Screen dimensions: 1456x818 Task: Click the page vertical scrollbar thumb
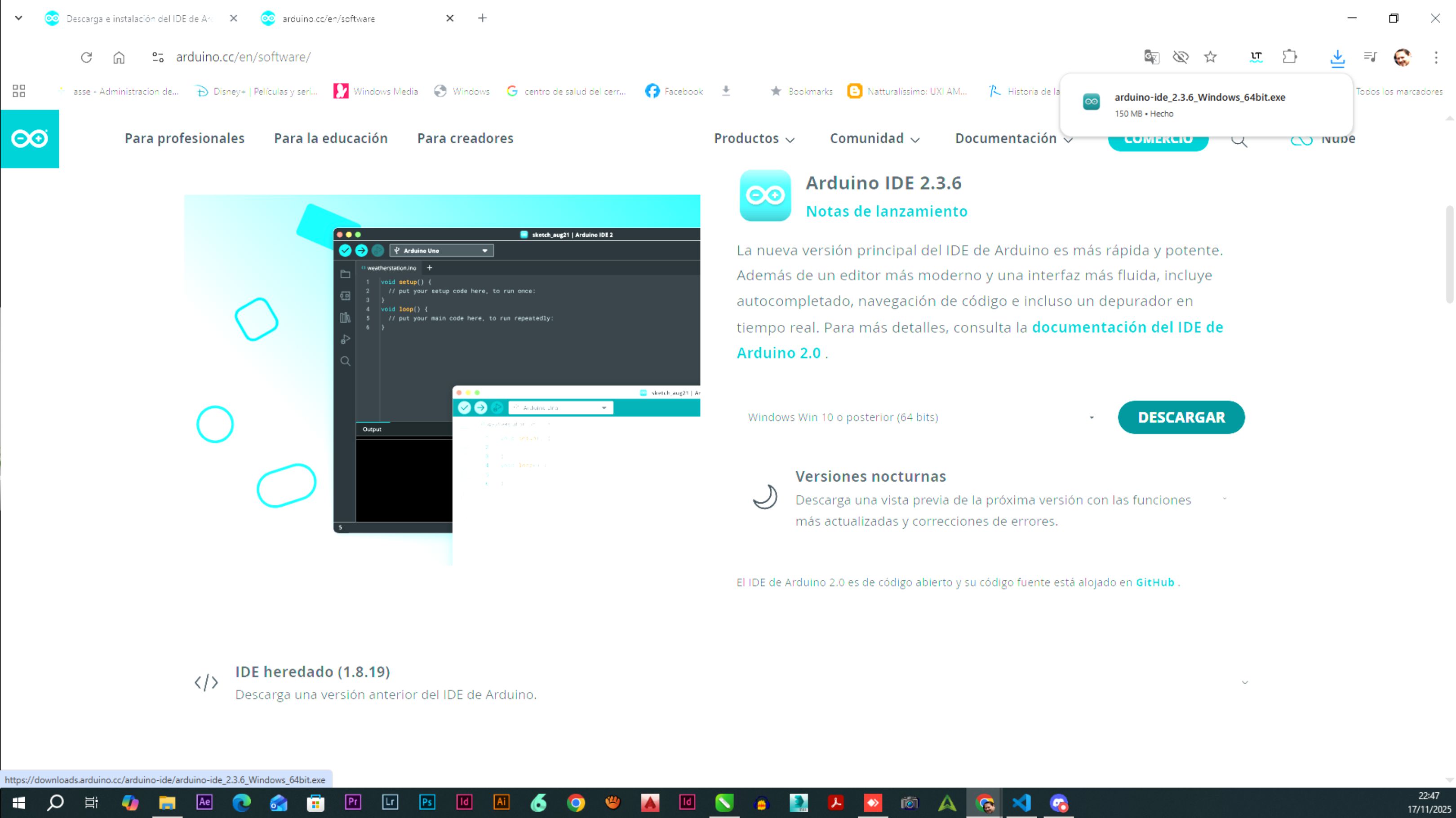(x=1449, y=254)
